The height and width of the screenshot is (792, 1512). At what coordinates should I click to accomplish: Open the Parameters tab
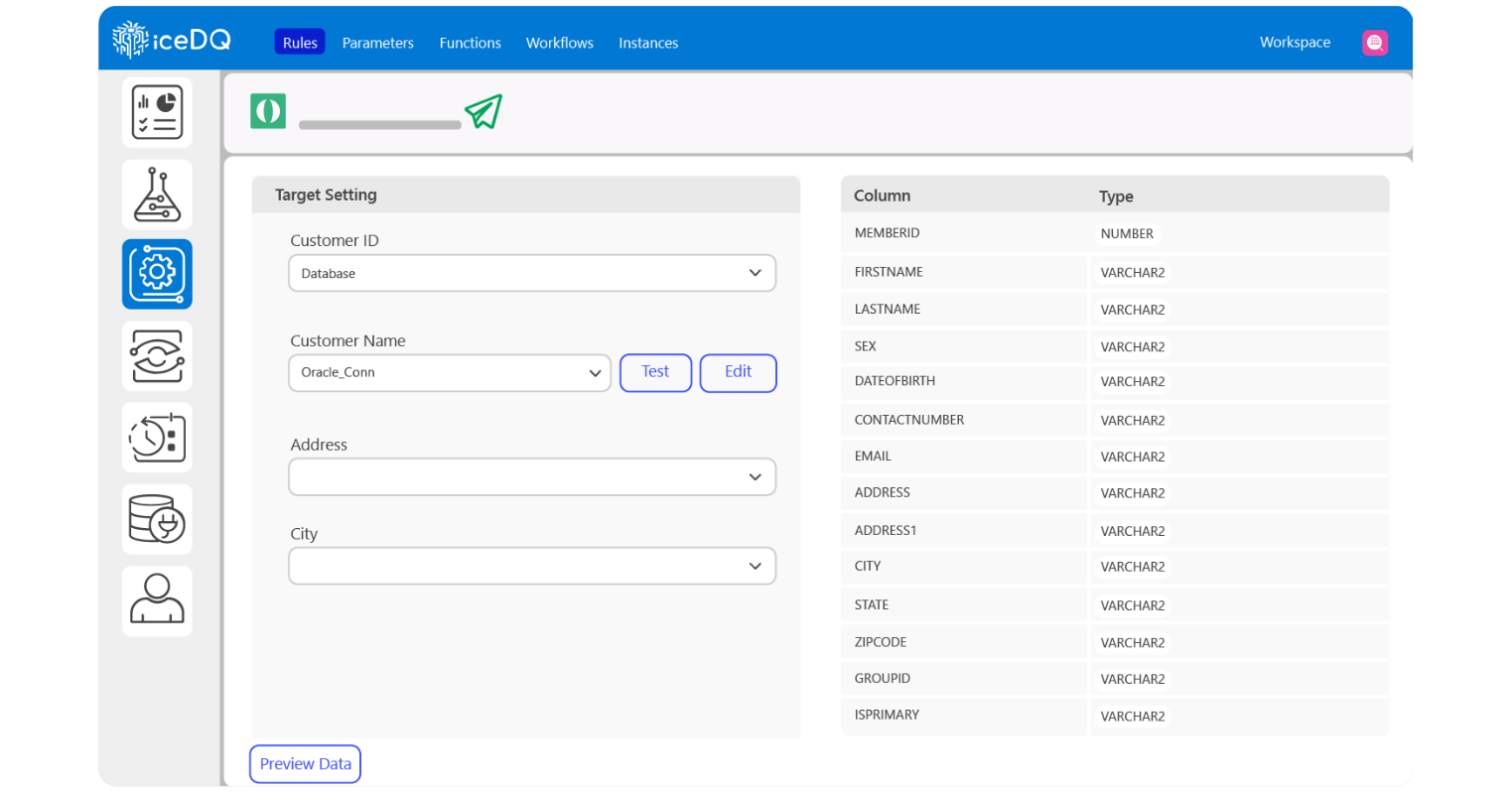378,43
